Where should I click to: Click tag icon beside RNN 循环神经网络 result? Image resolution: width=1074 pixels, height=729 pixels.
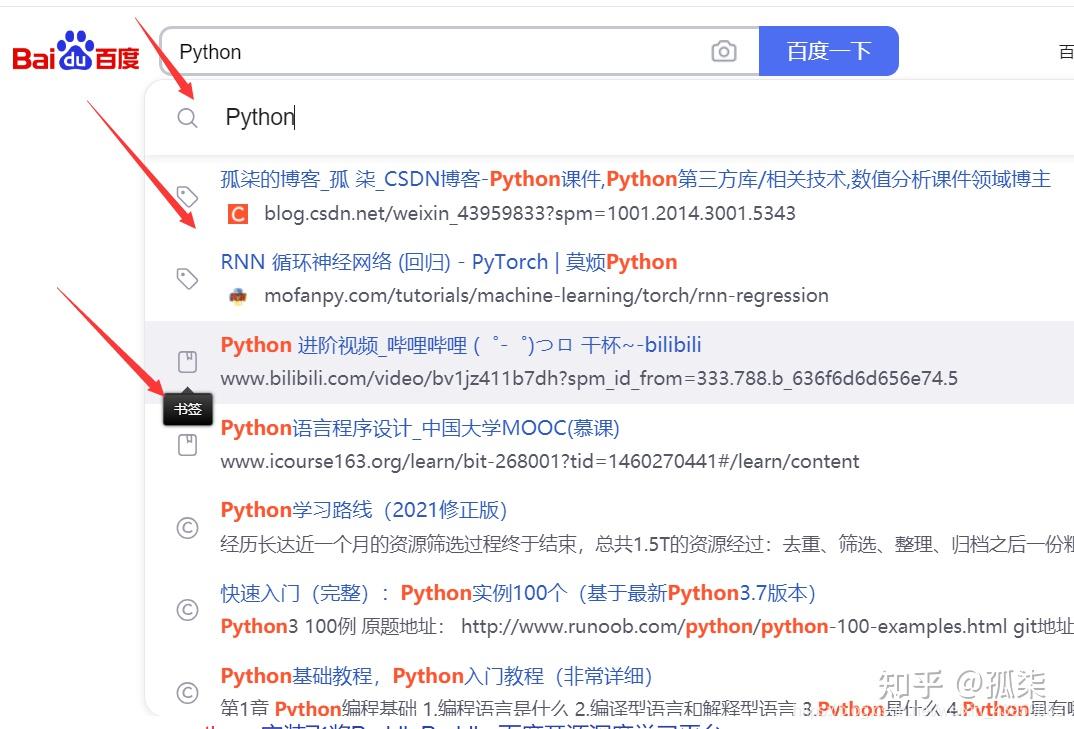tap(187, 279)
